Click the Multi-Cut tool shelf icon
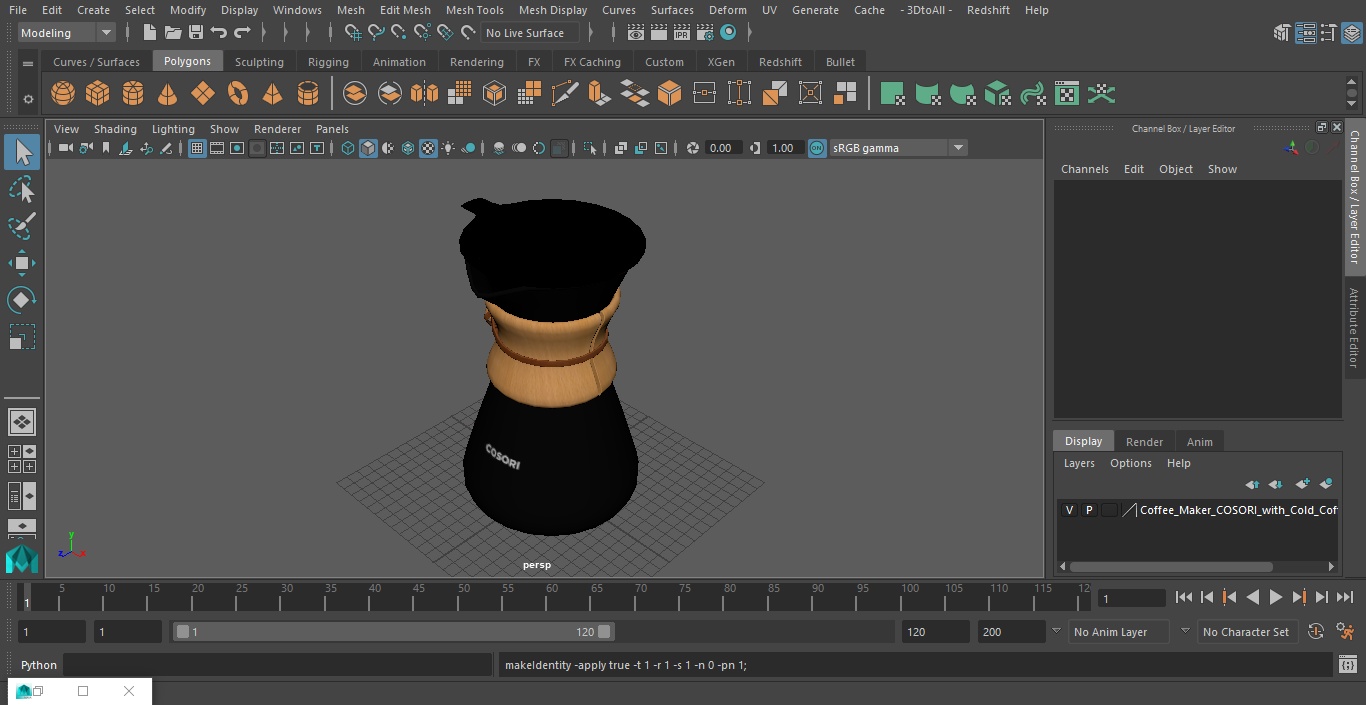This screenshot has width=1366, height=705. [565, 94]
